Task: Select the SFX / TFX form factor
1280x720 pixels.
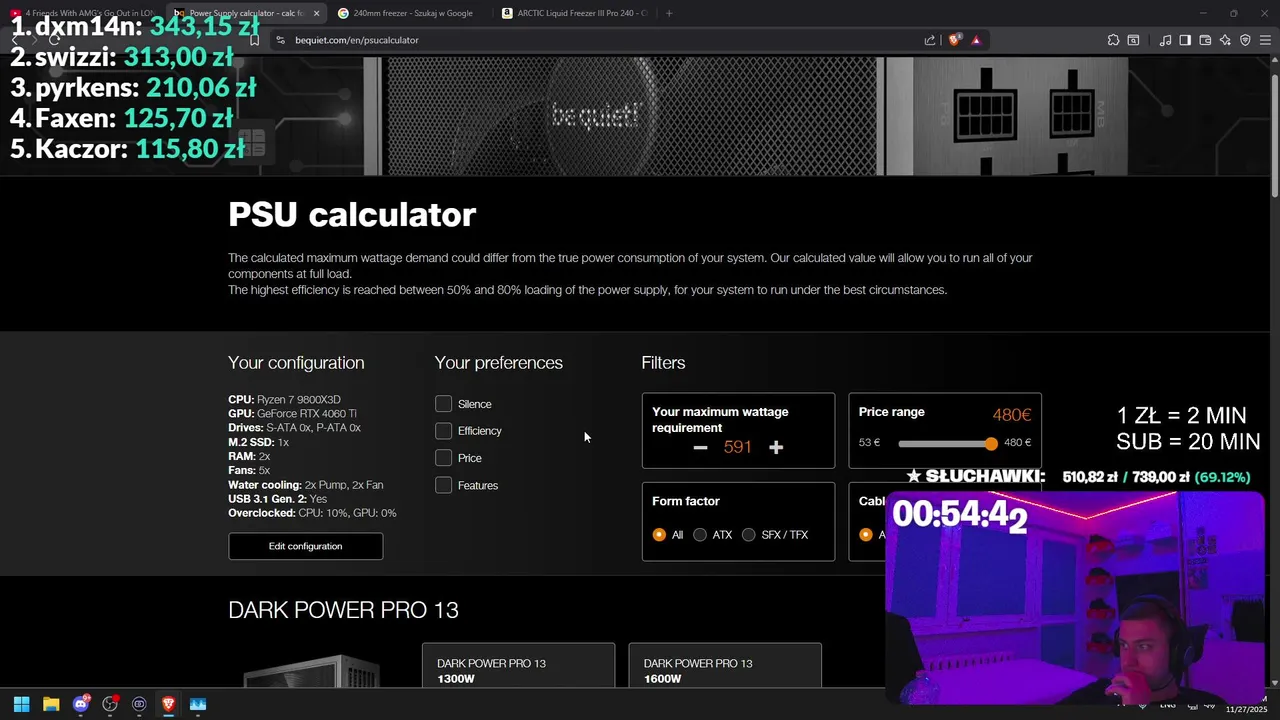Action: click(x=749, y=535)
